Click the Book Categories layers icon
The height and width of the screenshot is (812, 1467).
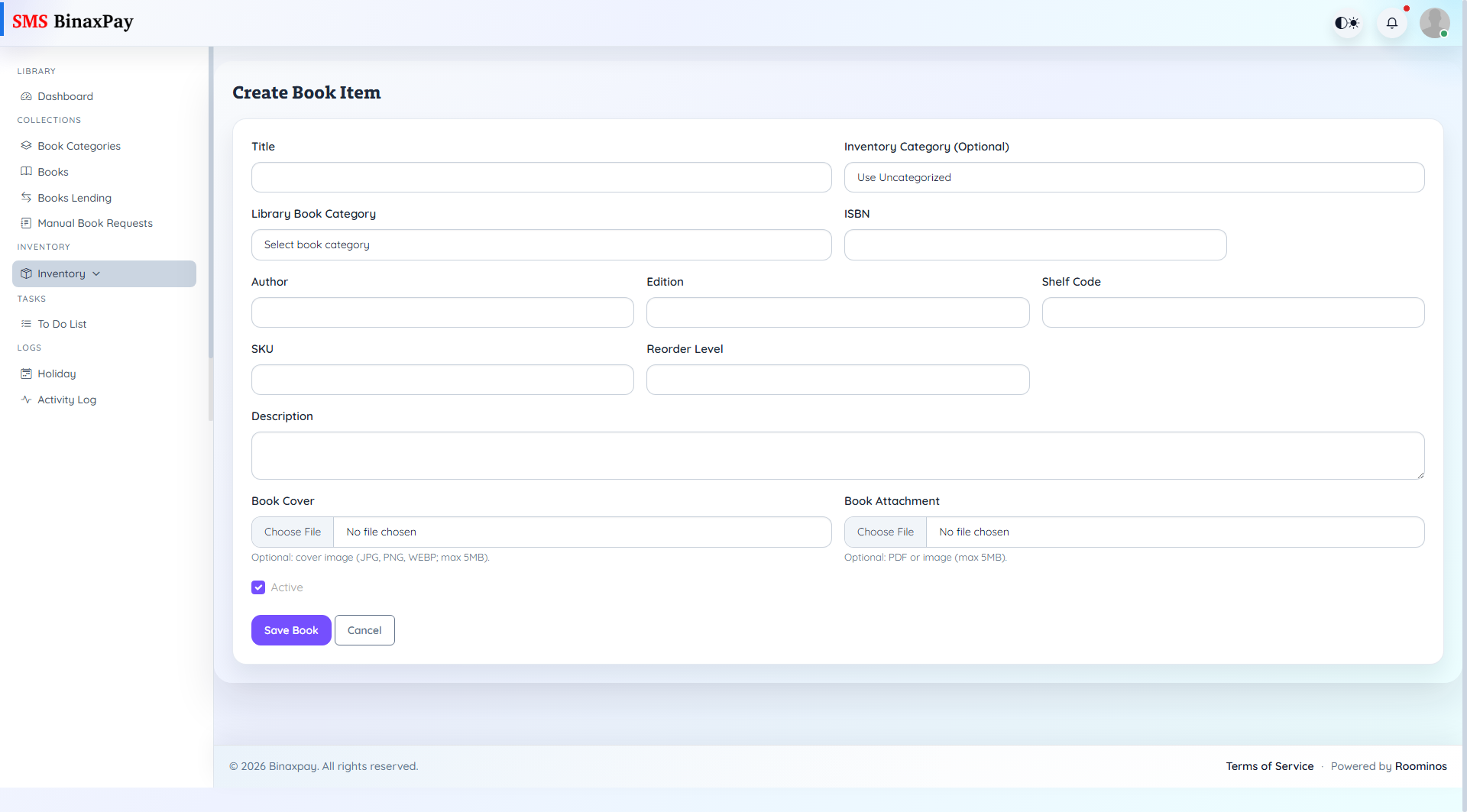(26, 146)
